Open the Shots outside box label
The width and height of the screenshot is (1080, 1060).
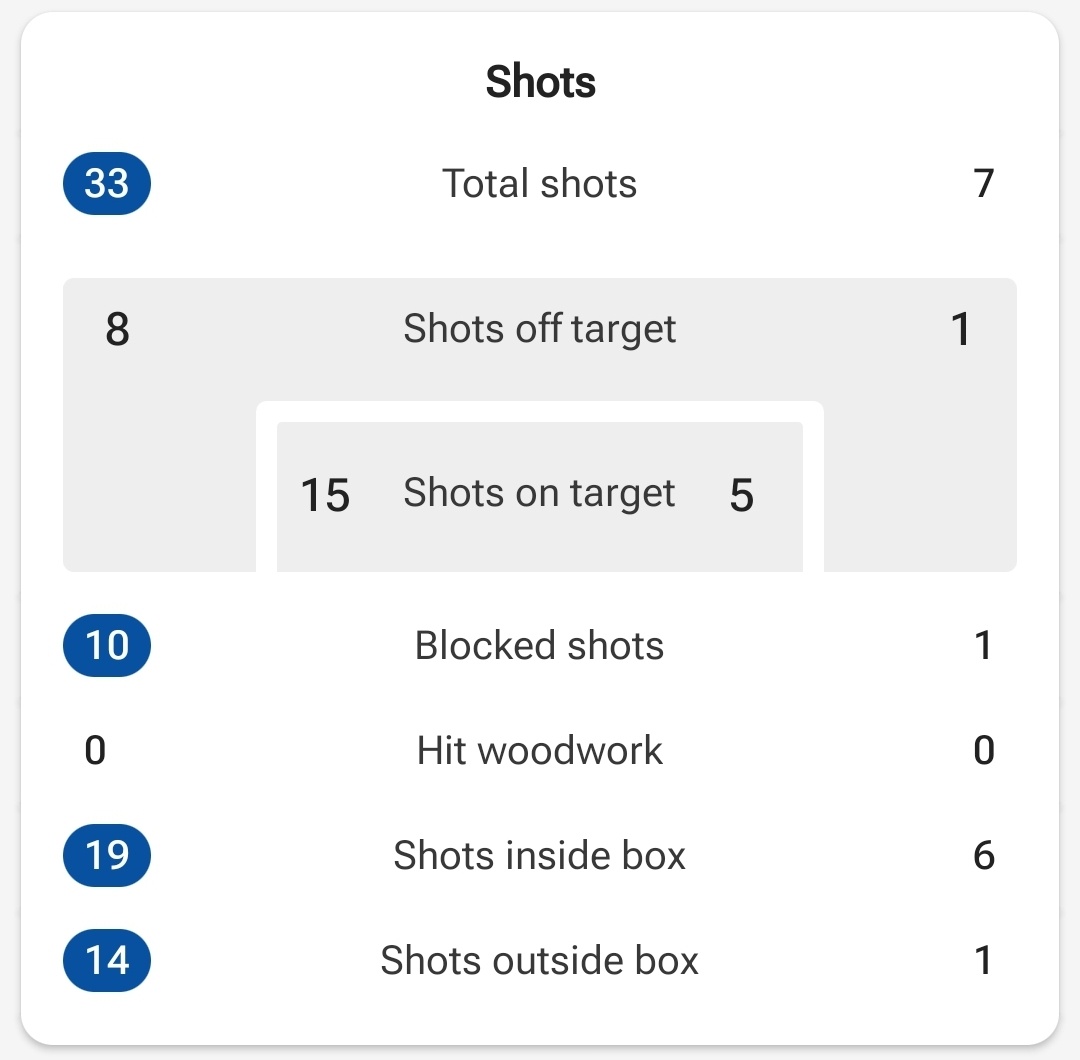[539, 961]
